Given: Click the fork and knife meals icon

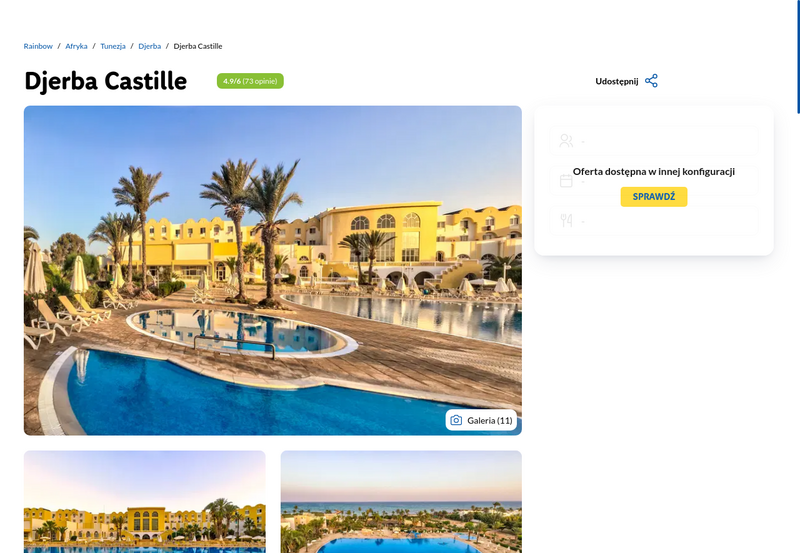Looking at the screenshot, I should [x=566, y=220].
